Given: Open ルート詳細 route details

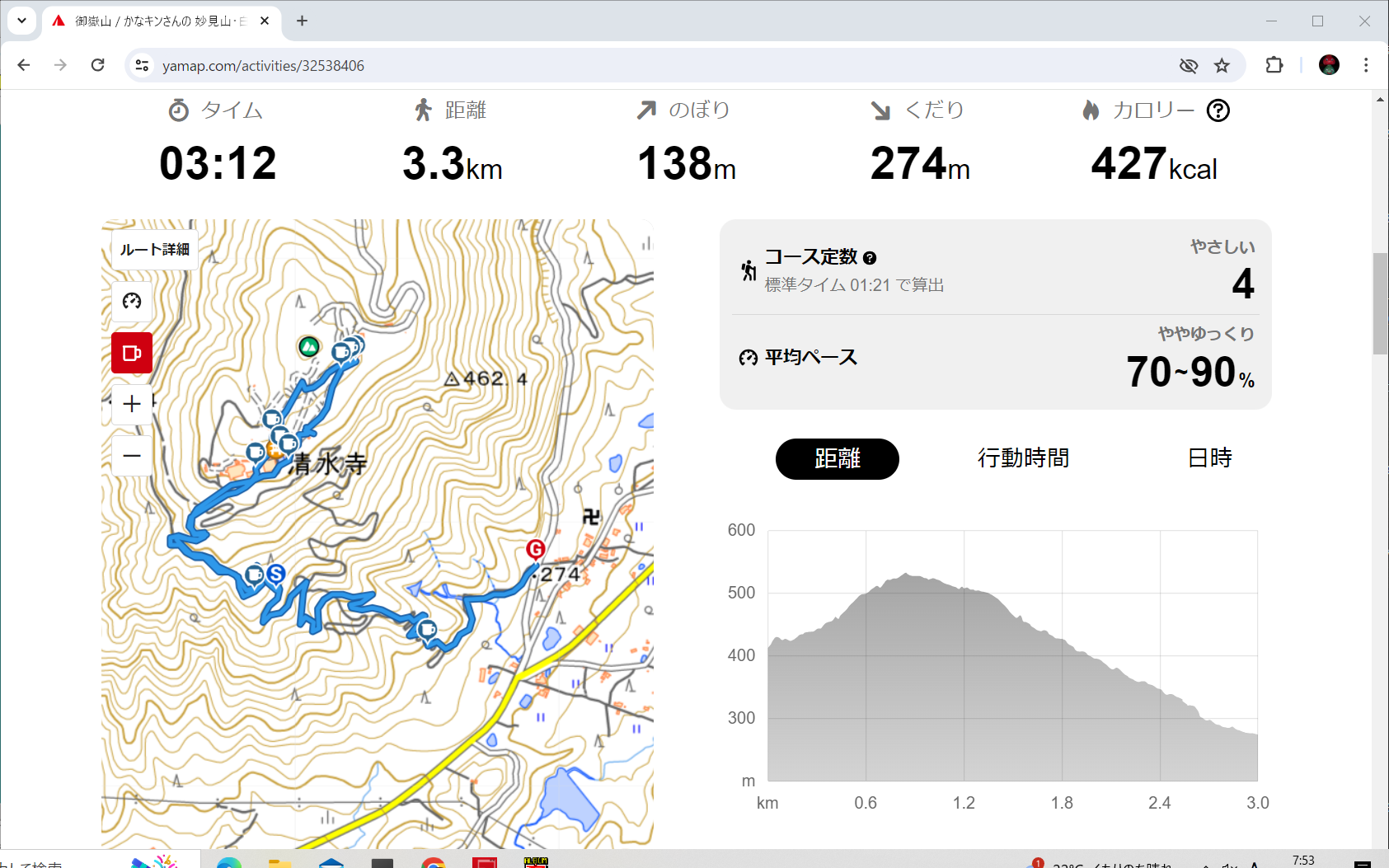Looking at the screenshot, I should coord(154,249).
